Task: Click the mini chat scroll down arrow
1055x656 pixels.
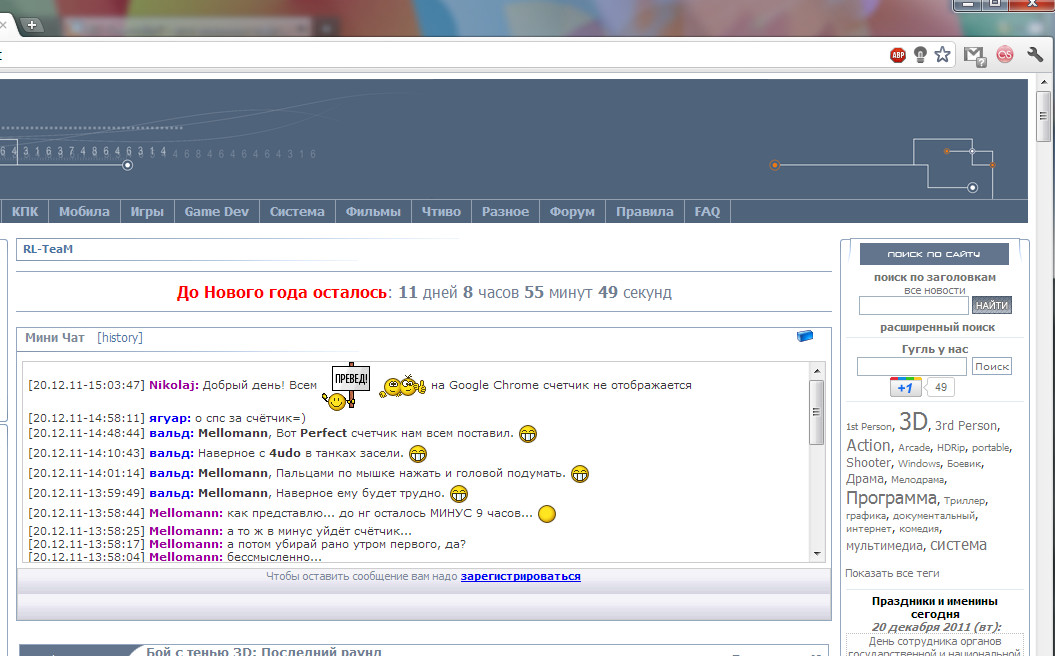Action: coord(817,554)
